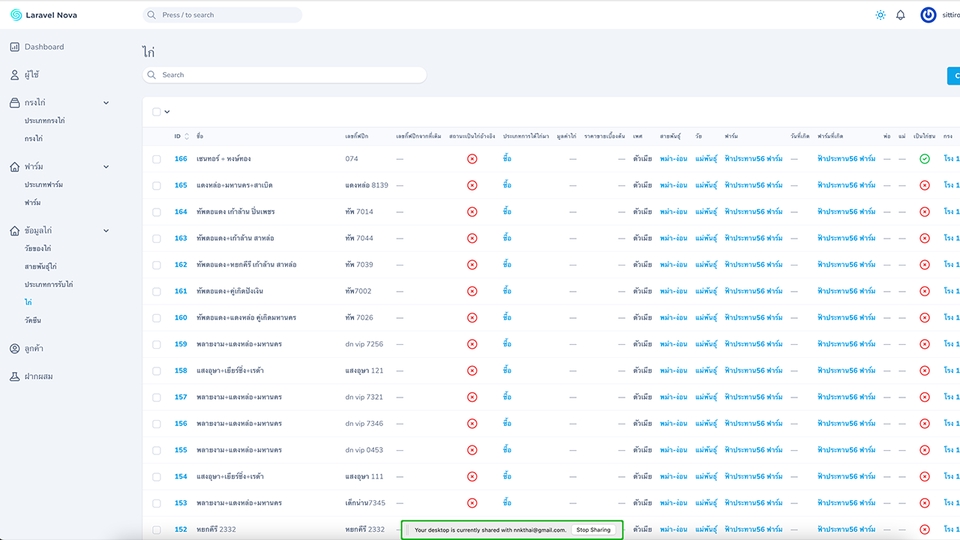Tick the select-all checkbox above the table
960x540 pixels.
pyautogui.click(x=157, y=111)
